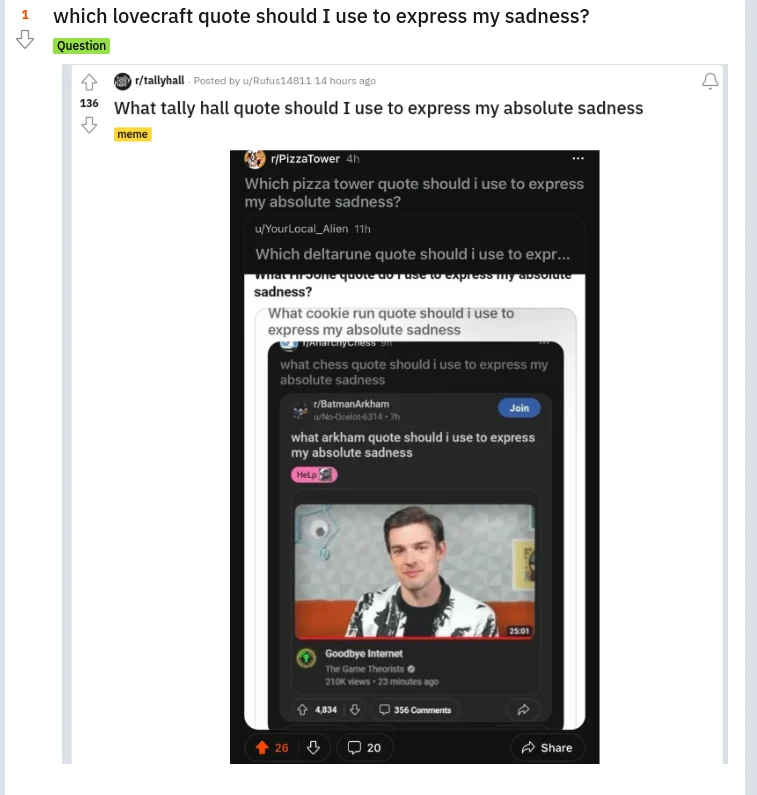757x795 pixels.
Task: Click the Goodbye Internet video thumbnail
Action: [x=415, y=569]
